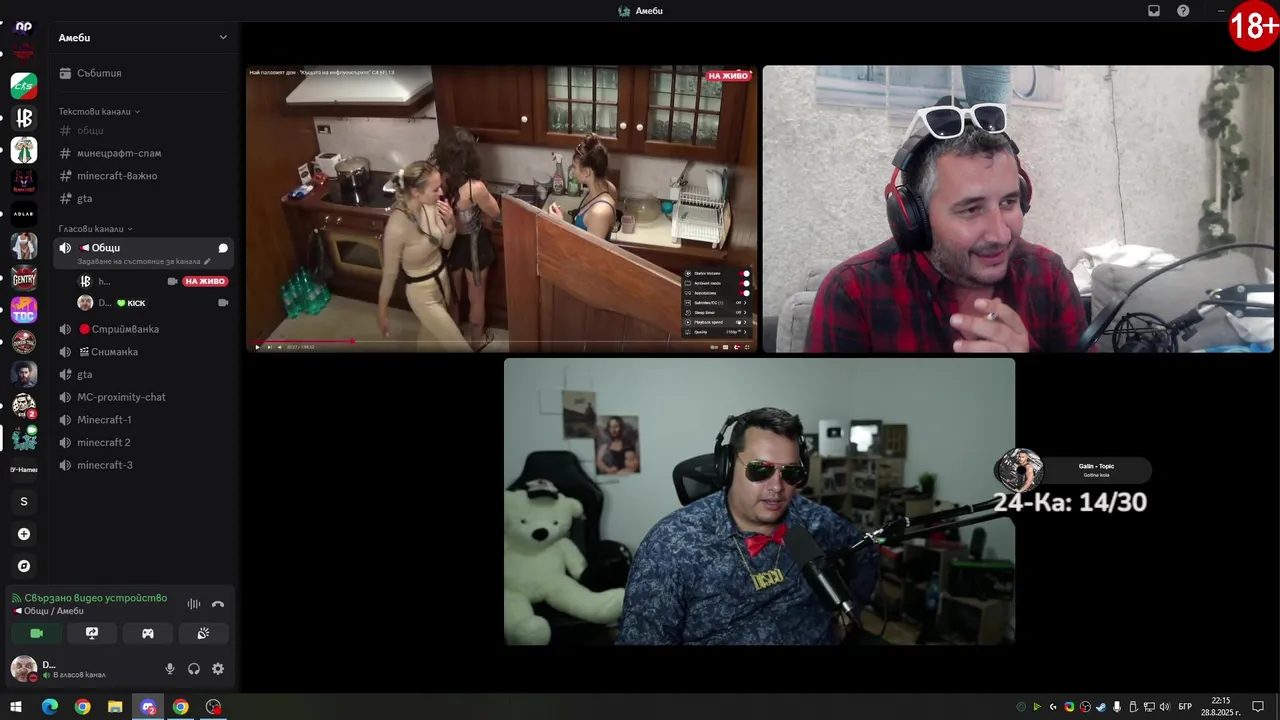Open Събития events
The height and width of the screenshot is (720, 1280).
click(x=144, y=73)
